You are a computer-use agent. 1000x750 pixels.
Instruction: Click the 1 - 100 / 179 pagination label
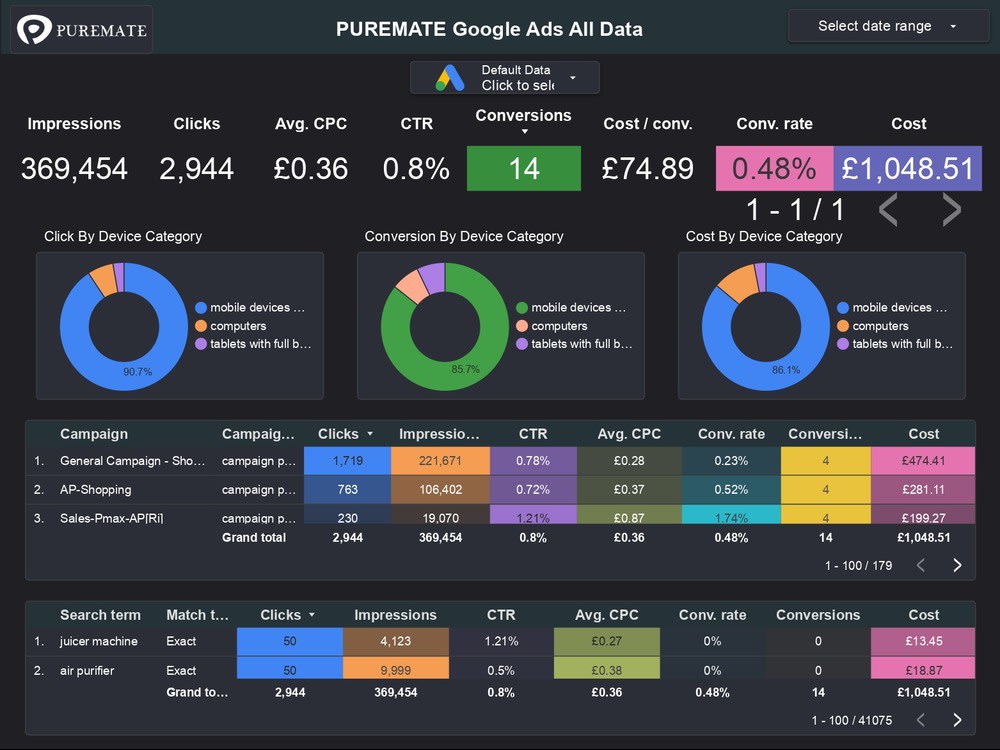click(858, 565)
